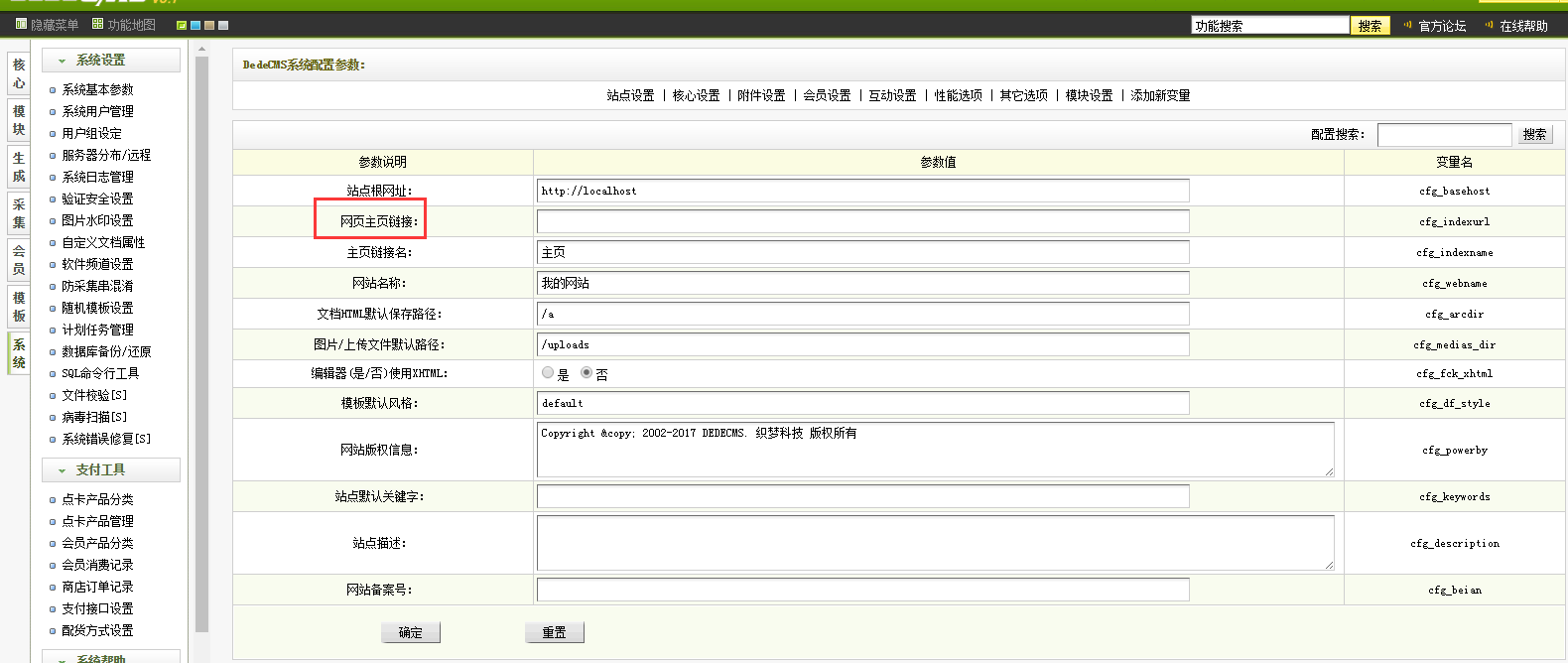This screenshot has width=1568, height=663.
Task: Open 系统基本参数 in the sidebar
Action: click(x=97, y=89)
